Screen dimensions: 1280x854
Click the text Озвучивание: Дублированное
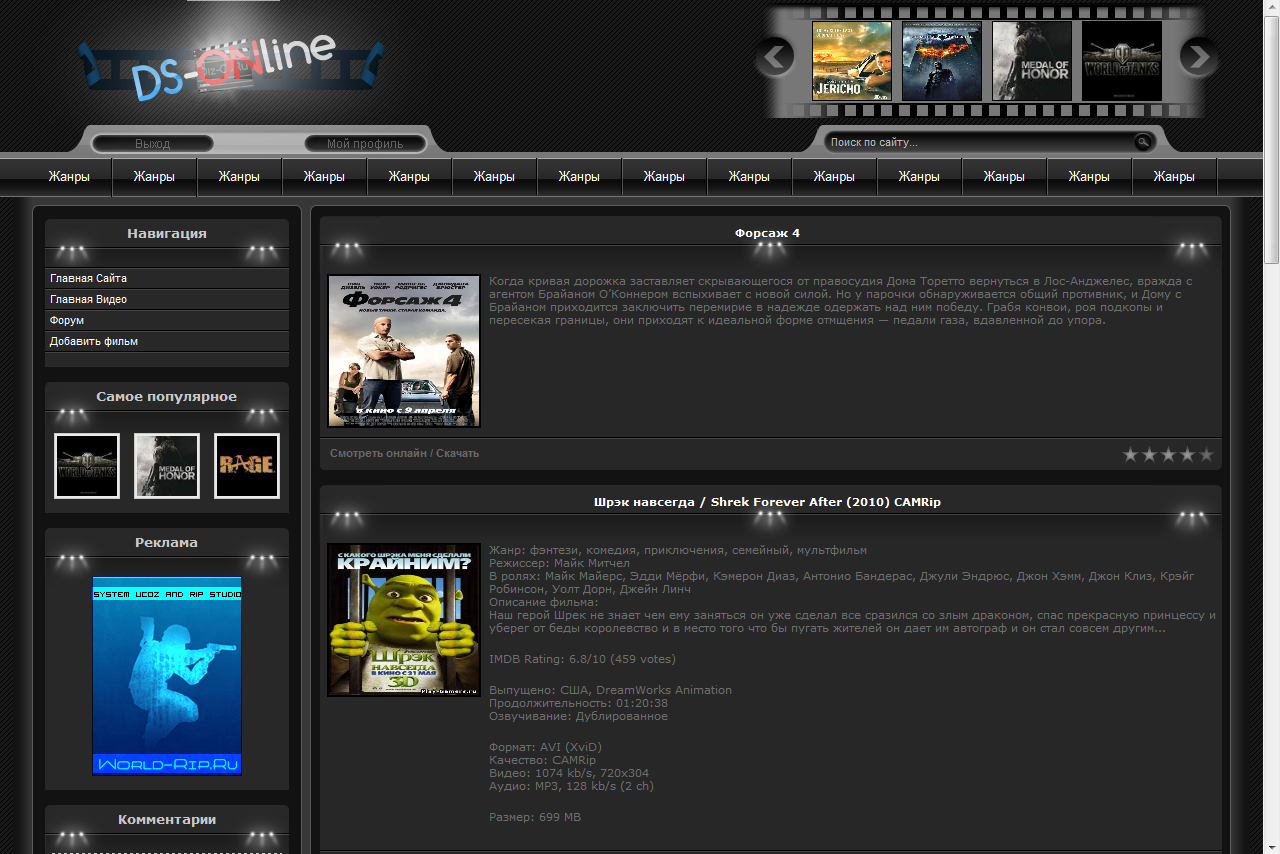(578, 716)
